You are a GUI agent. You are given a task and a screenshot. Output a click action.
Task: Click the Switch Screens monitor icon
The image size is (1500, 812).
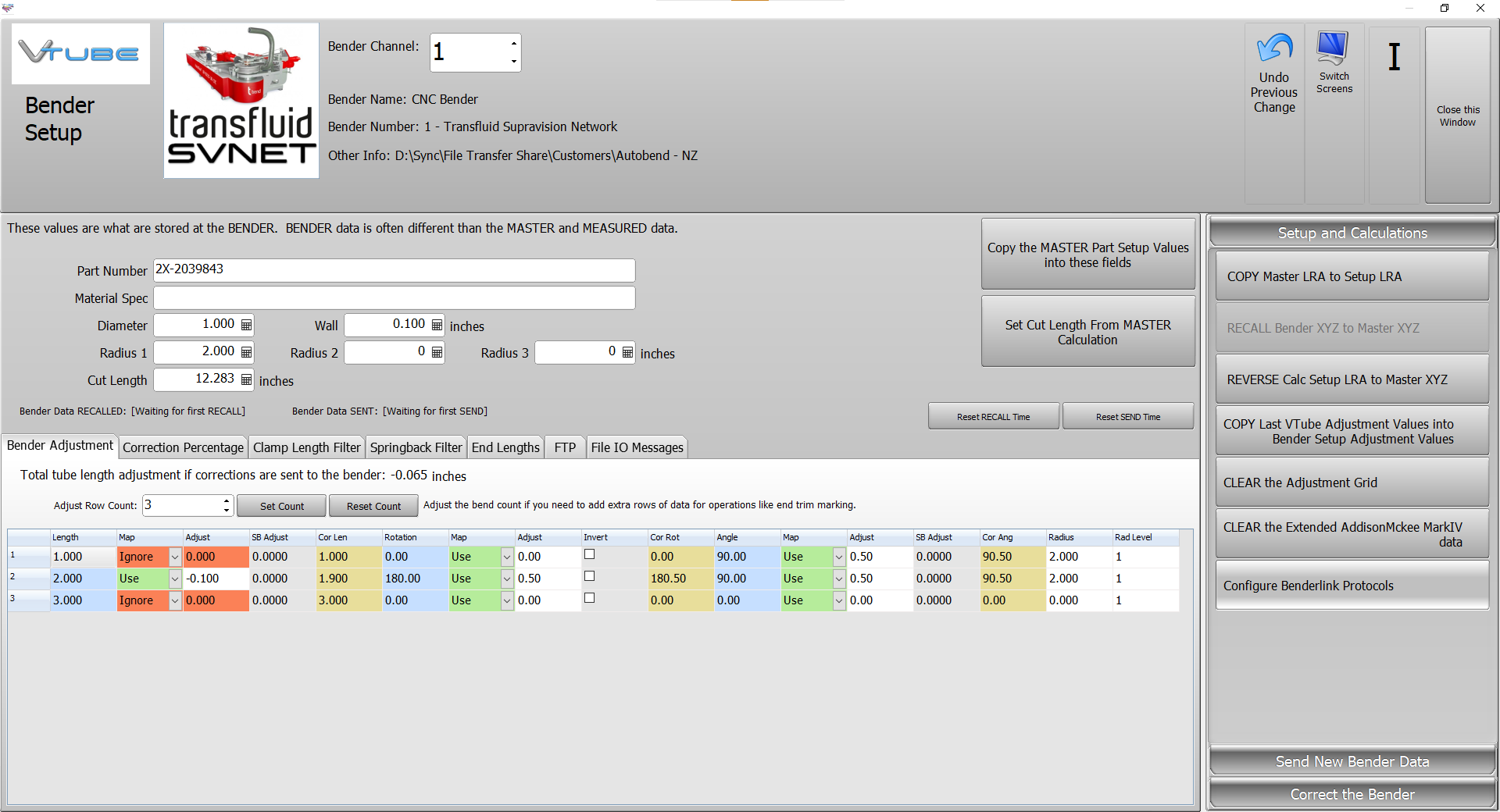coord(1333,49)
